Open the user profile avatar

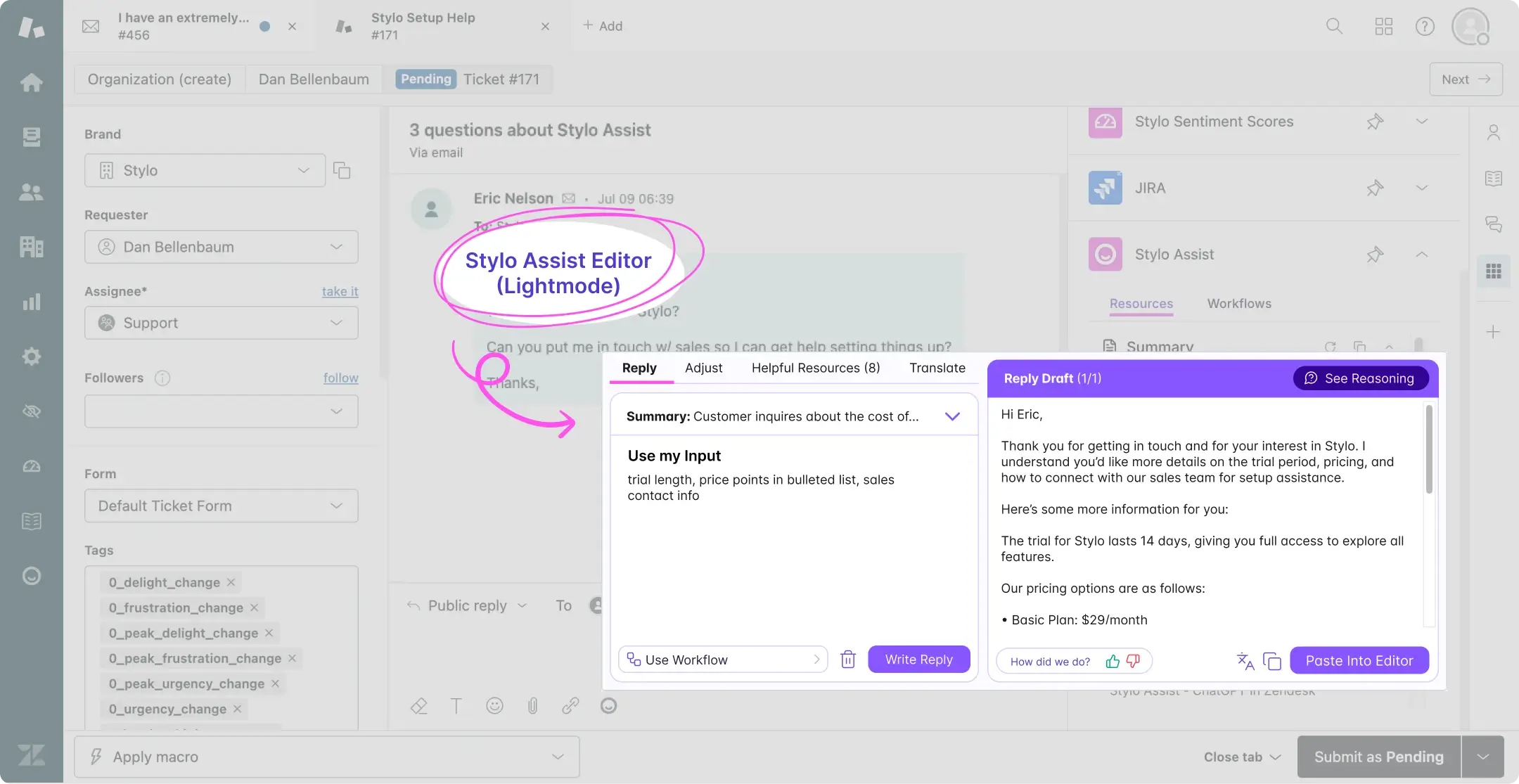pyautogui.click(x=1470, y=26)
